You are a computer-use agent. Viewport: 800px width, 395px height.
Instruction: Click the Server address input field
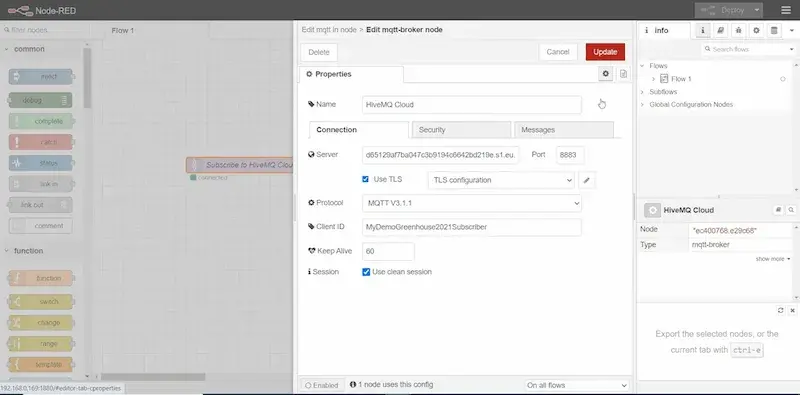[x=440, y=155]
